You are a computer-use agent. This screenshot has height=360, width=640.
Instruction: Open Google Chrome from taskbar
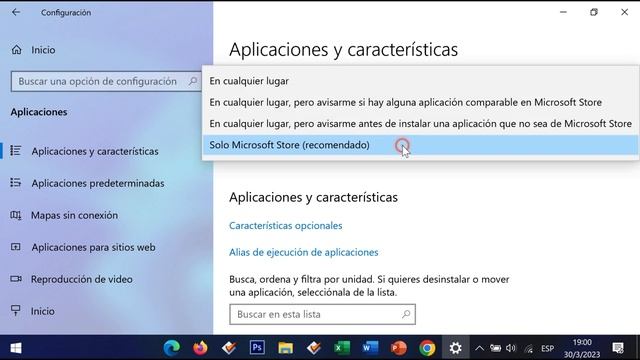(427, 348)
